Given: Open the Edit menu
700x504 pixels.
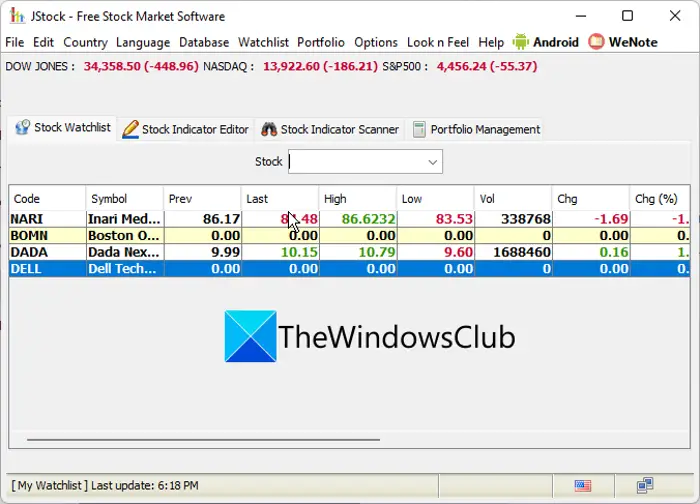Looking at the screenshot, I should (x=43, y=42).
